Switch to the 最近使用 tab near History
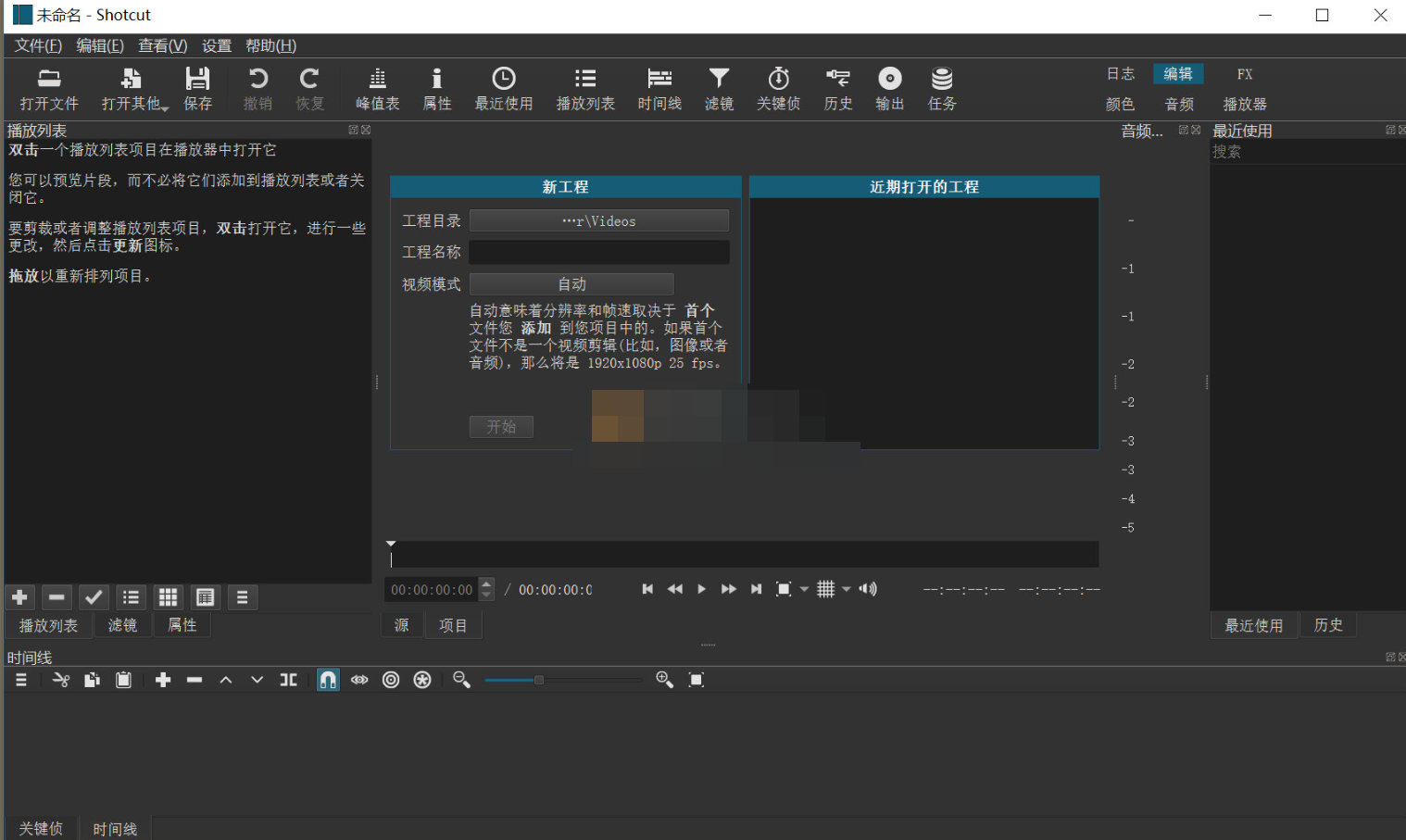This screenshot has height=840, width=1406. click(x=1253, y=625)
